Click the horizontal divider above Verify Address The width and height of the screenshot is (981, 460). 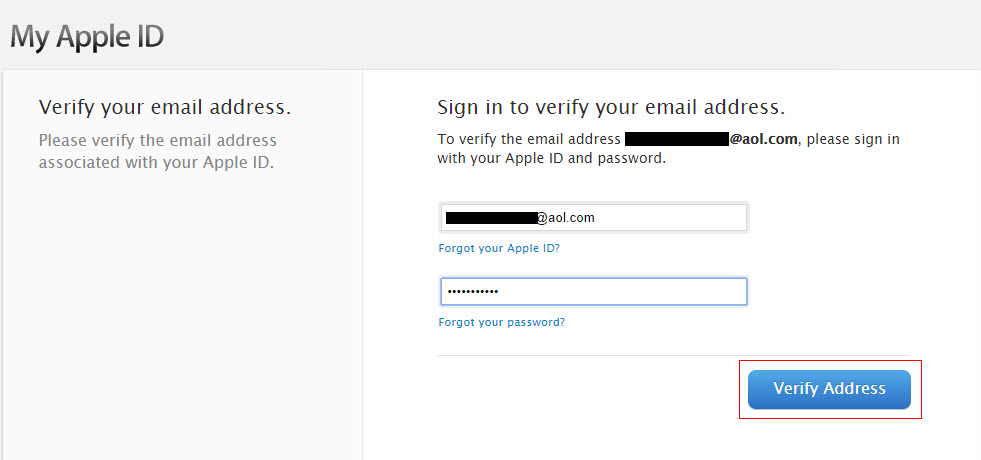674,355
